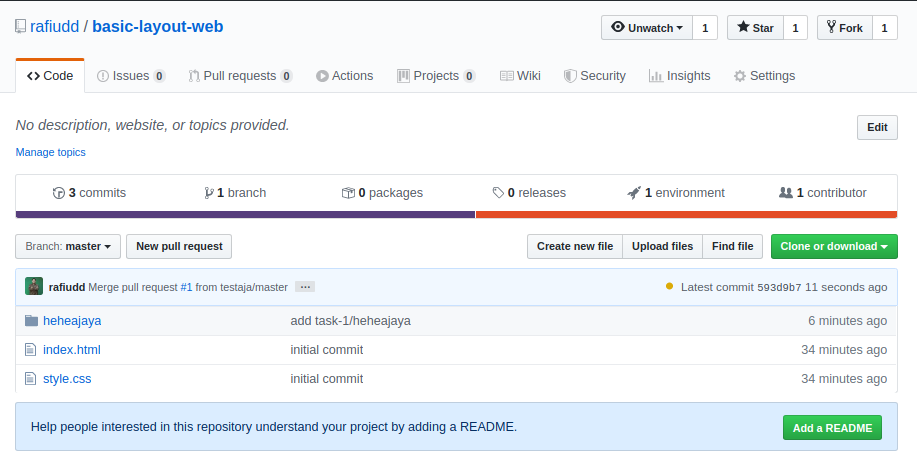Open latest commit 593d9b7
Viewport: 917px width, 469px height.
click(x=779, y=287)
